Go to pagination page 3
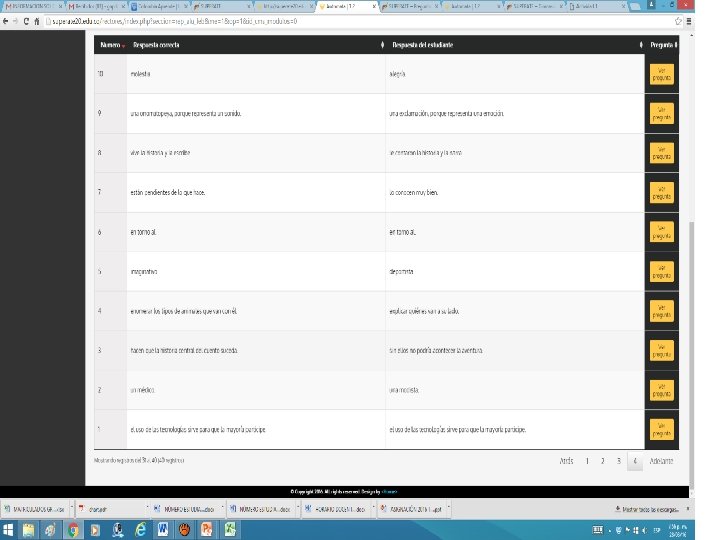The width and height of the screenshot is (720, 540). pos(619,461)
